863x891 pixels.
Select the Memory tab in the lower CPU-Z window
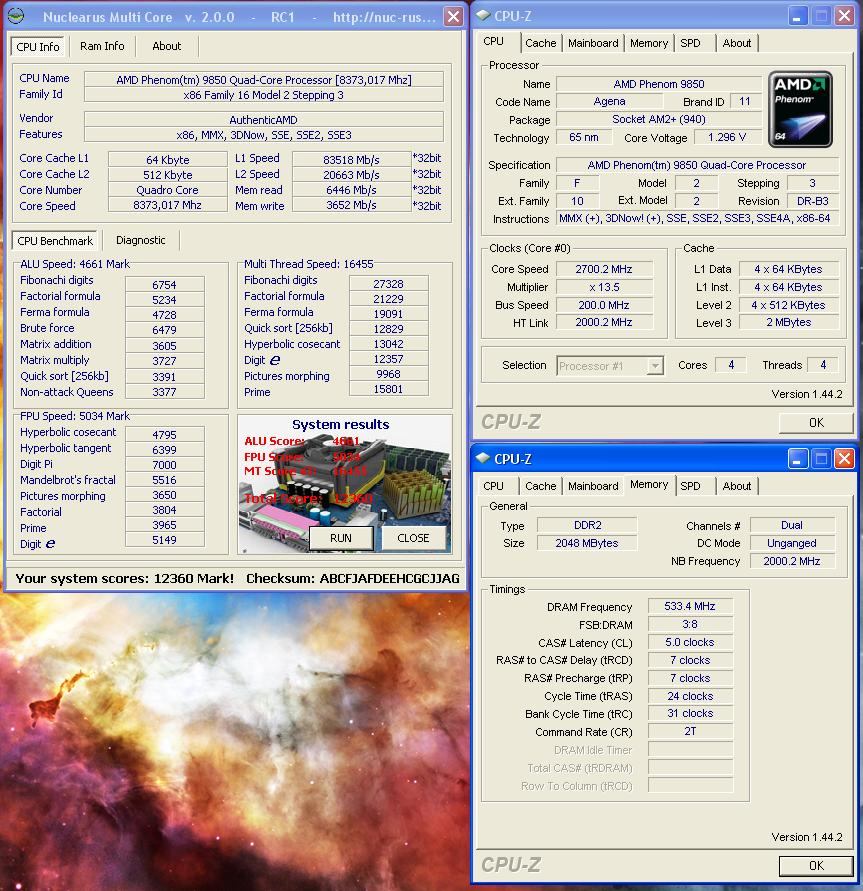point(649,484)
